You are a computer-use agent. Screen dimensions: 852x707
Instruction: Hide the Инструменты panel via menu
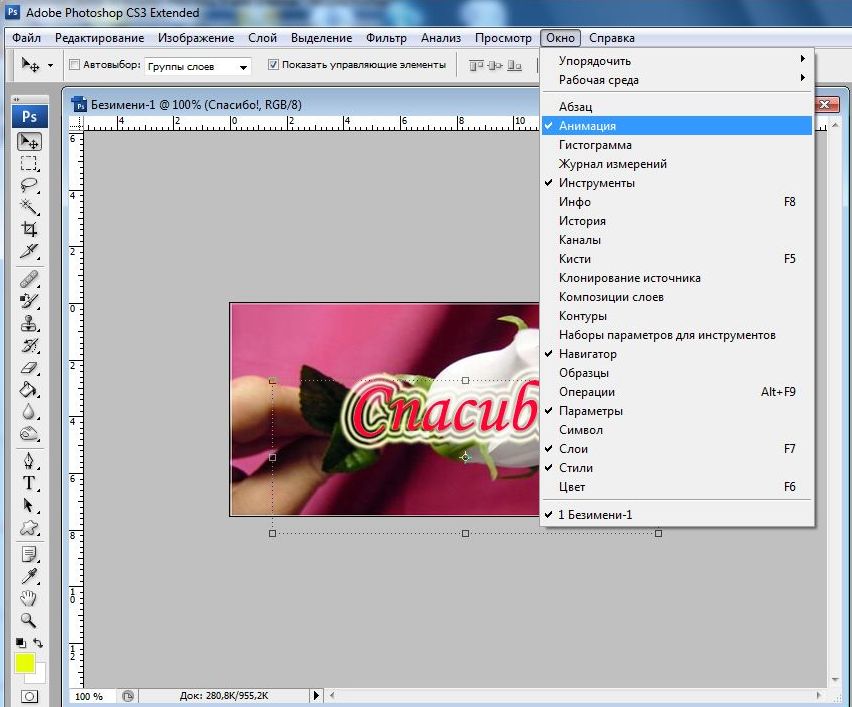tap(677, 183)
